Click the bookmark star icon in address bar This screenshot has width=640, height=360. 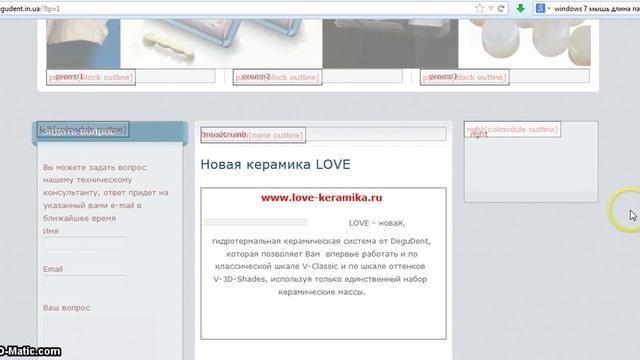point(480,8)
